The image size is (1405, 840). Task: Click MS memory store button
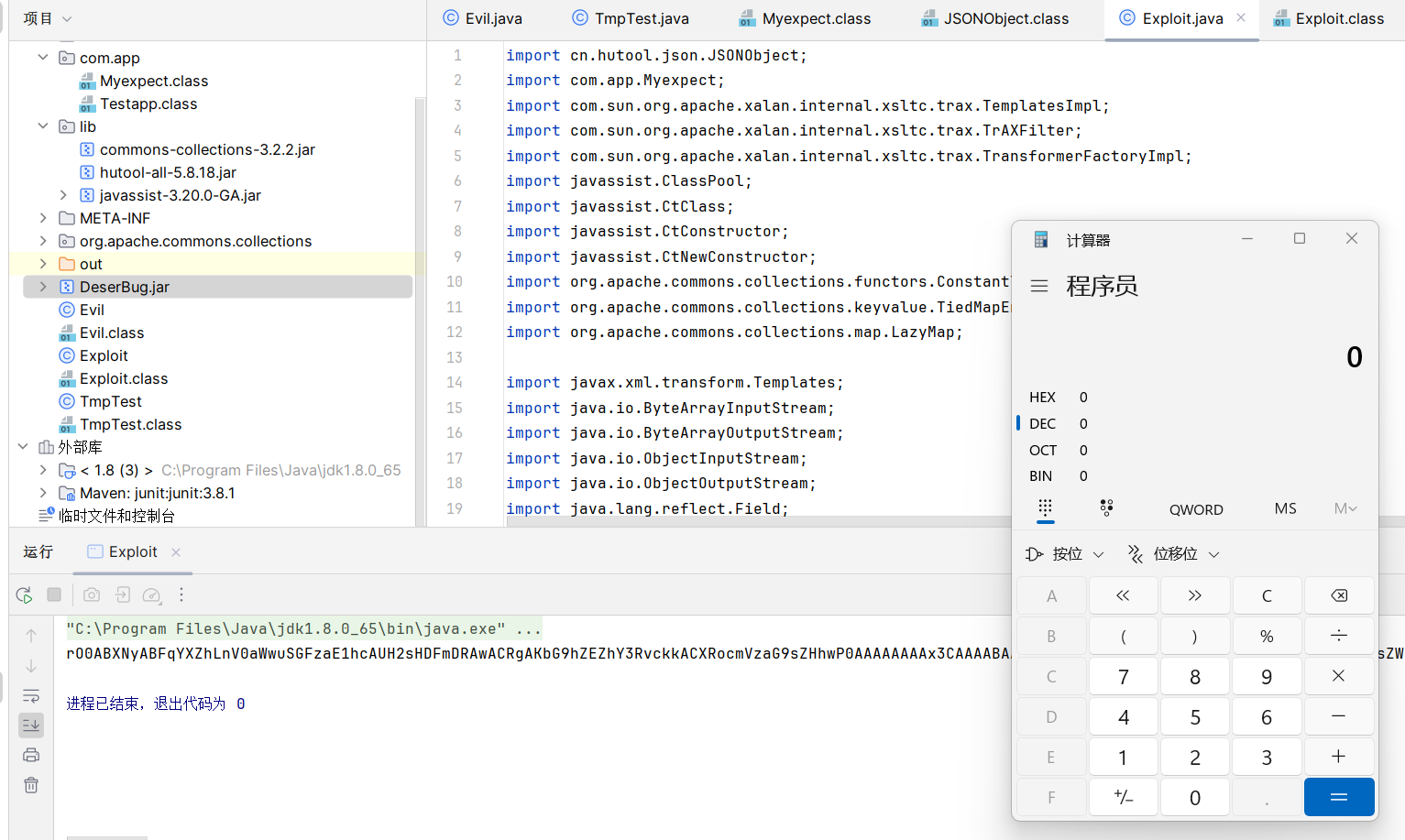[x=1285, y=508]
